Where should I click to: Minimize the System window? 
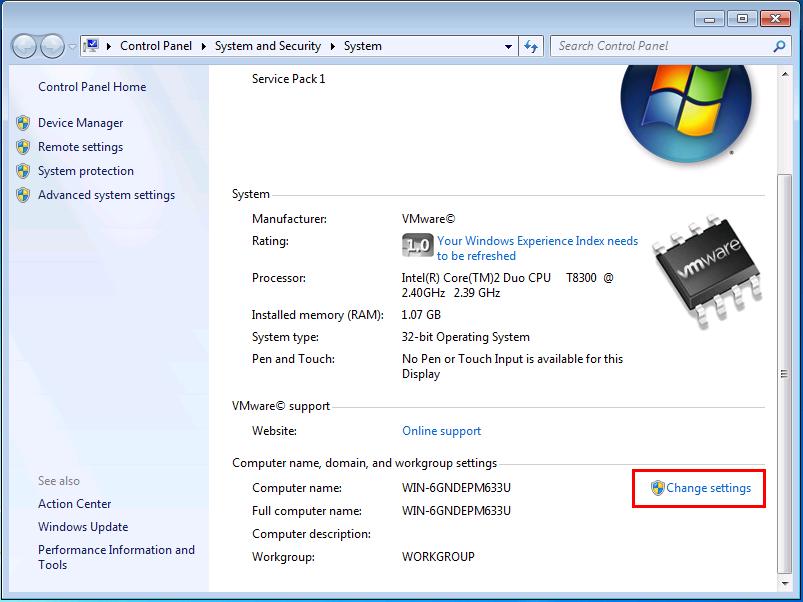coord(709,19)
